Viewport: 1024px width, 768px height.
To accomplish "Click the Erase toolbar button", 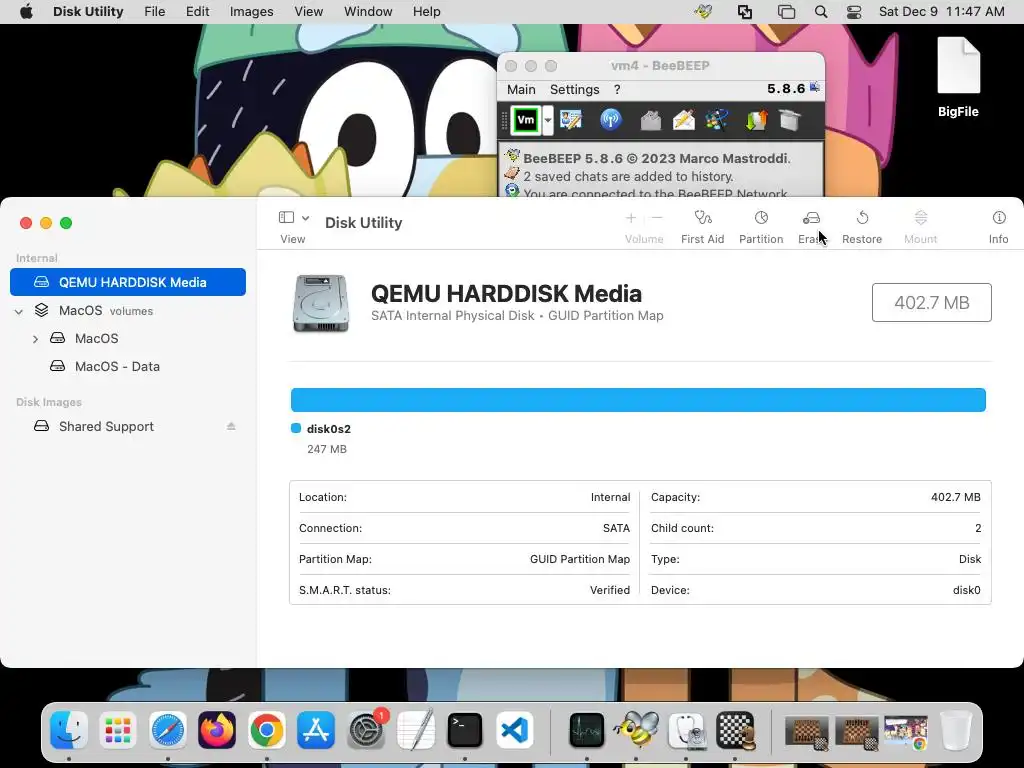I will tap(811, 227).
